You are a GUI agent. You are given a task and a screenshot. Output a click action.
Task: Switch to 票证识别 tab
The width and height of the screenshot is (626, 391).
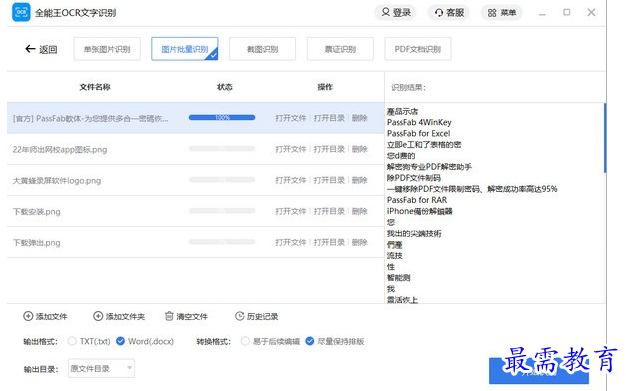click(x=340, y=49)
